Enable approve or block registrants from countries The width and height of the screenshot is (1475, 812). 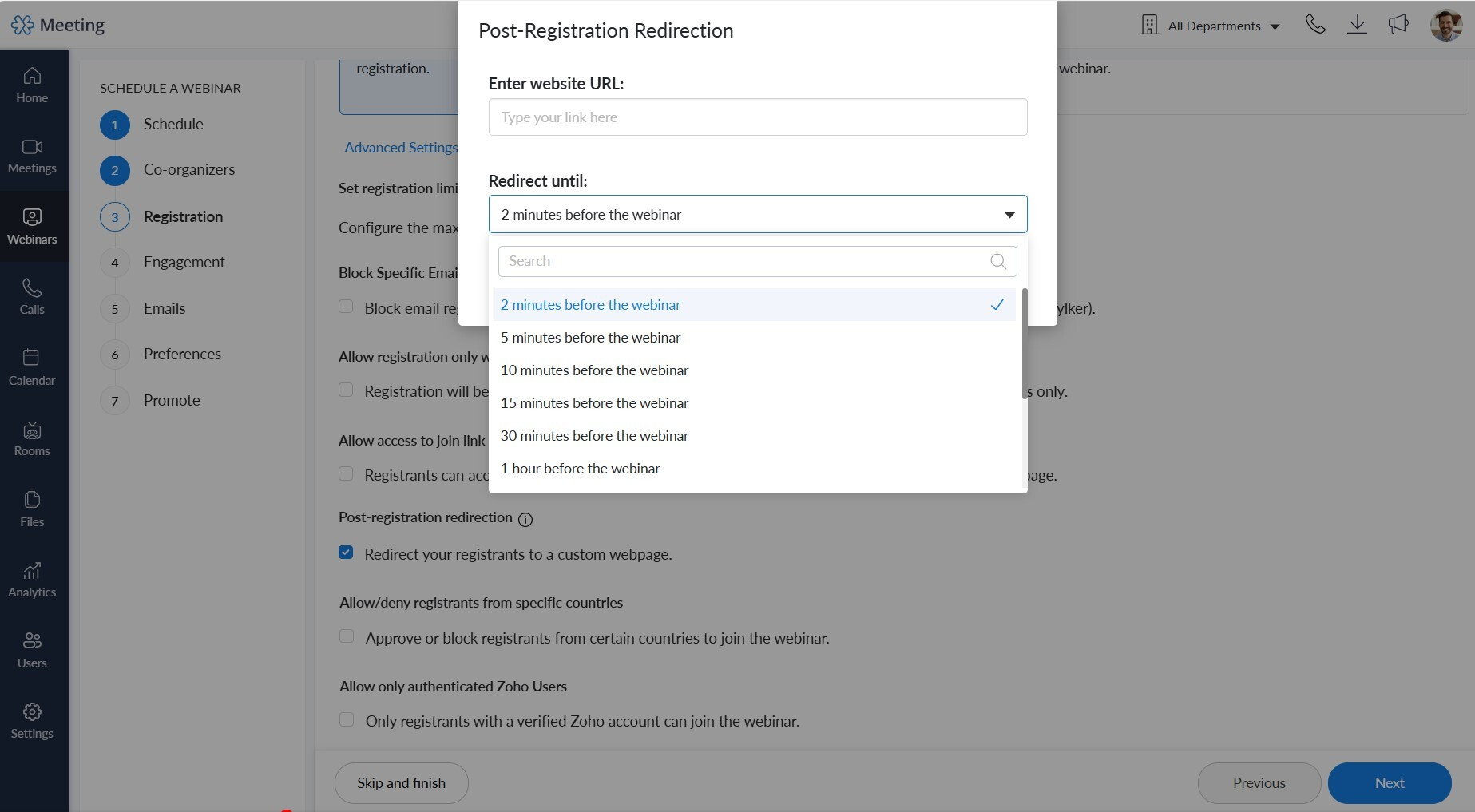[347, 636]
